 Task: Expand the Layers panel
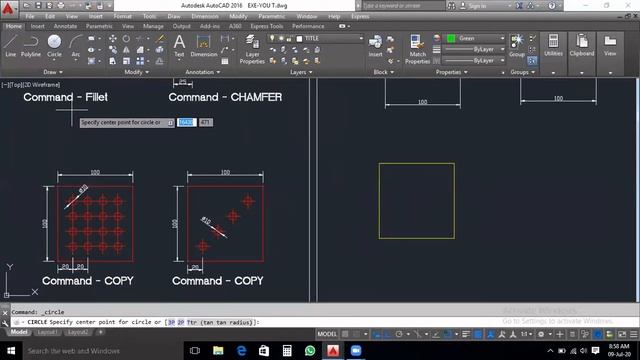[x=302, y=72]
